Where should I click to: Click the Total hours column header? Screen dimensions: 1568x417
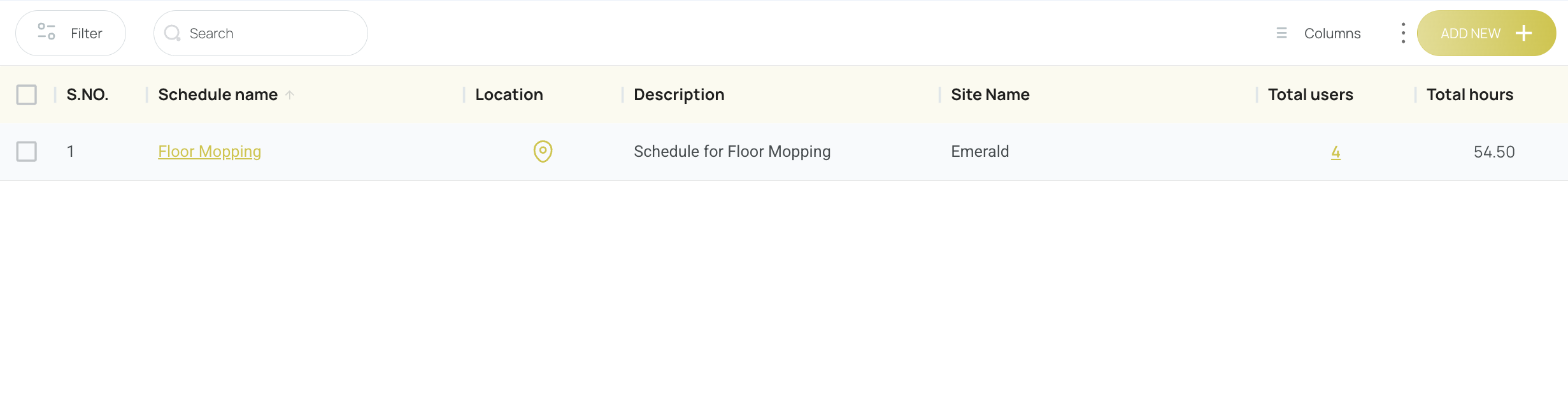[x=1470, y=95]
